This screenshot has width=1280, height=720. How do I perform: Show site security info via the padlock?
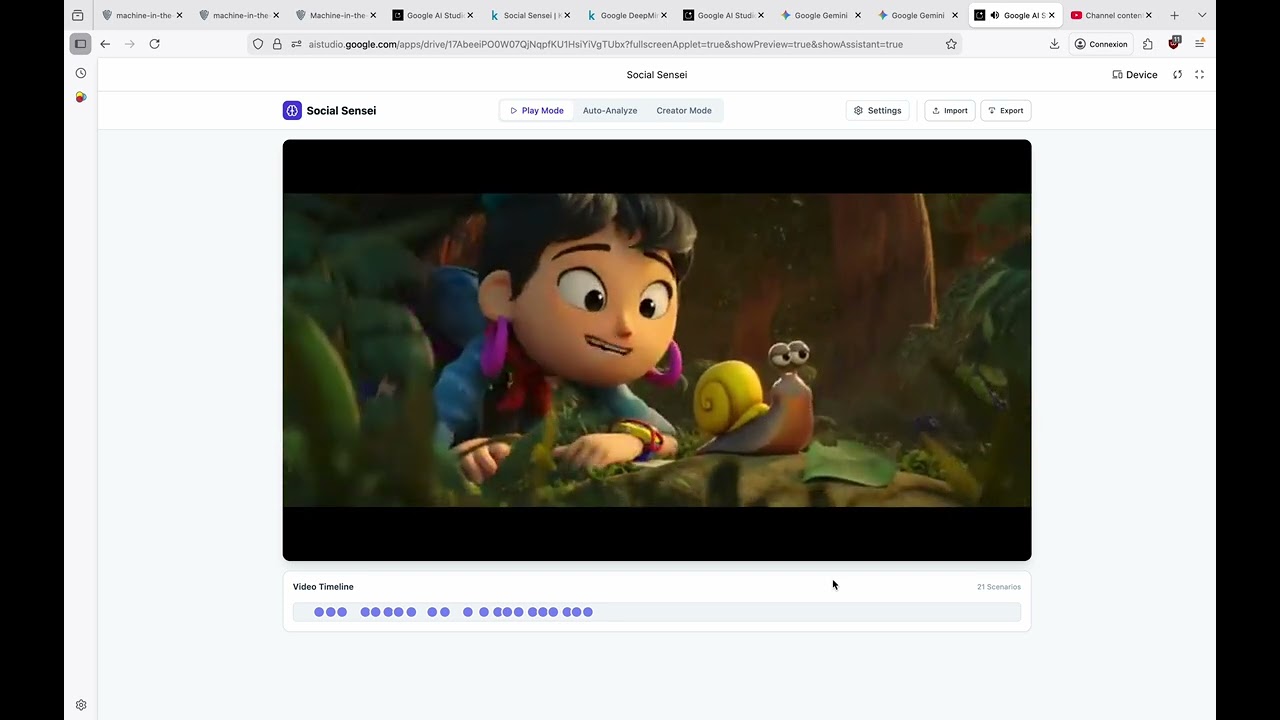click(x=277, y=44)
